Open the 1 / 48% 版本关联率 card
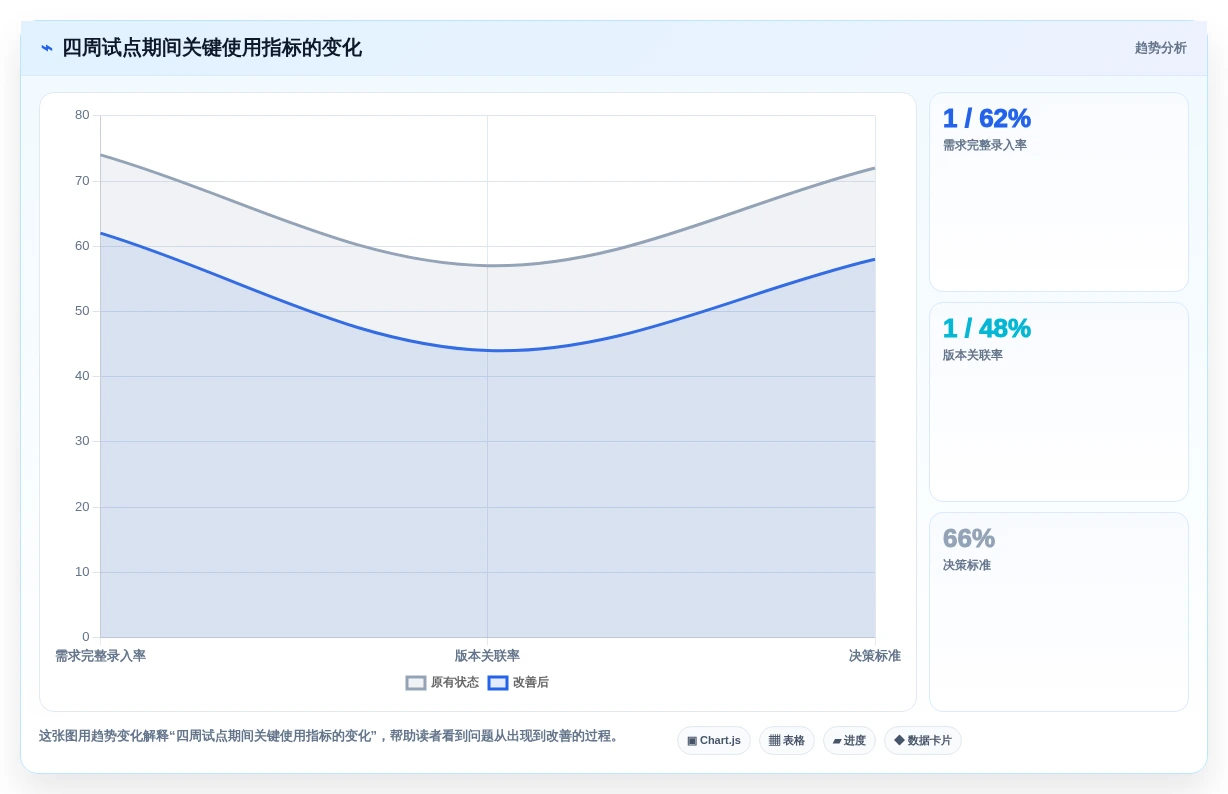This screenshot has height=794, width=1228. pyautogui.click(x=1059, y=402)
